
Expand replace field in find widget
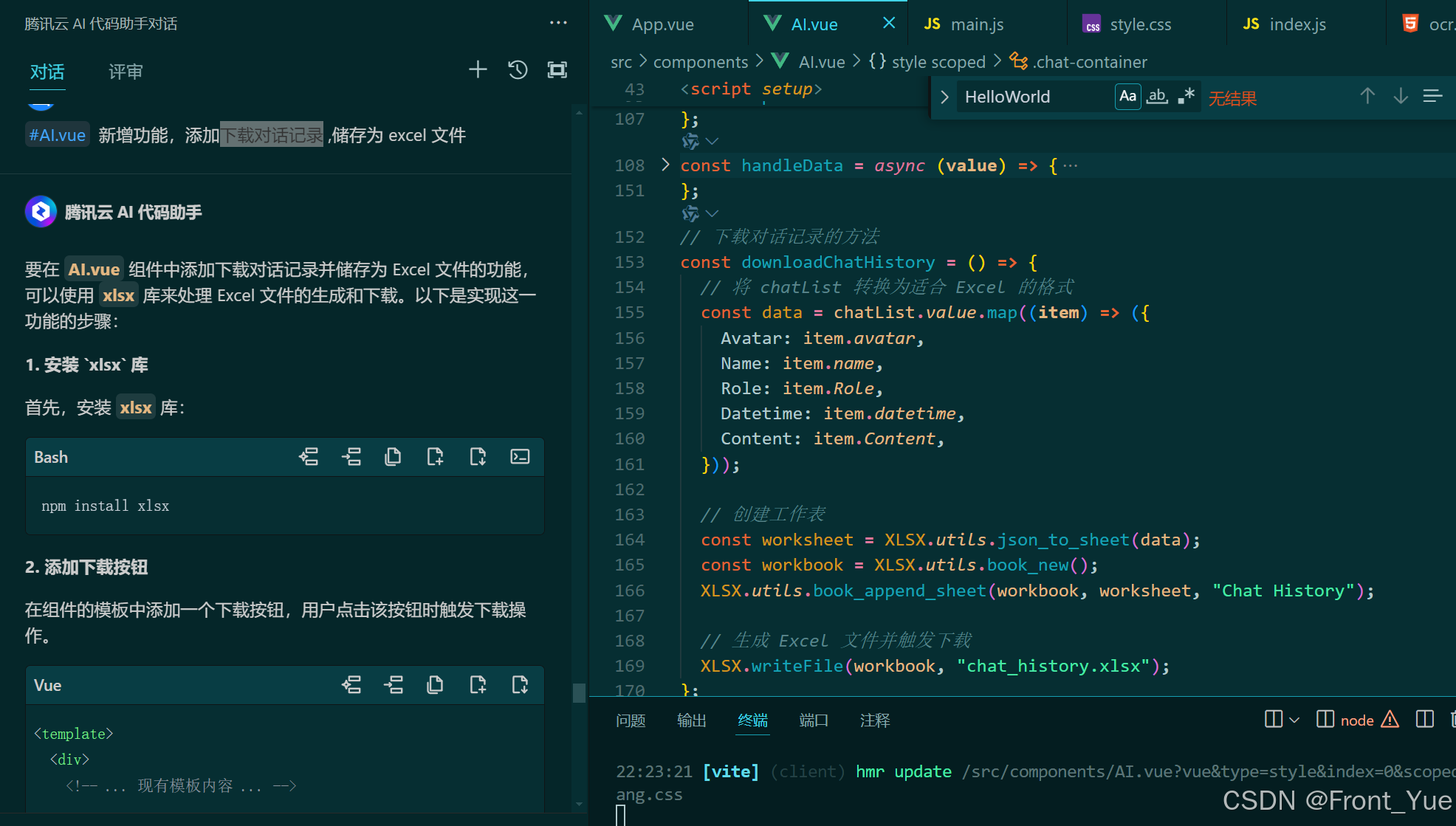944,97
